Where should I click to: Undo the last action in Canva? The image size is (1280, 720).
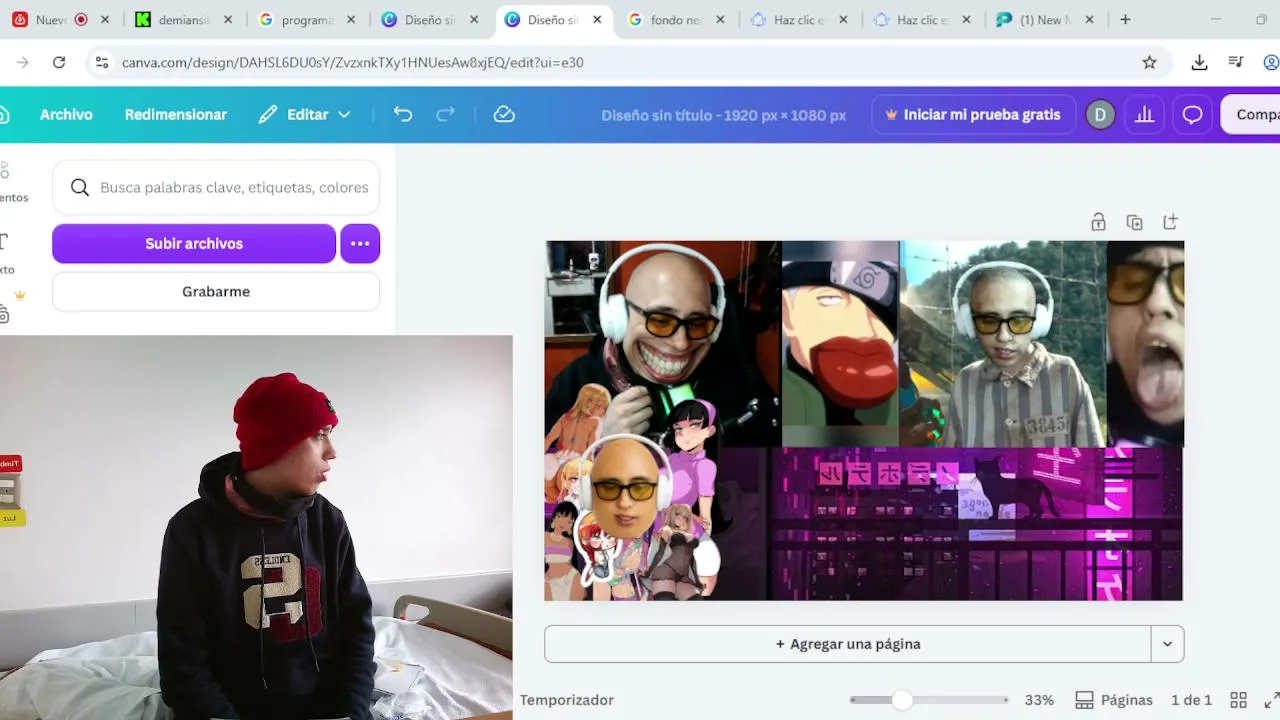click(403, 114)
